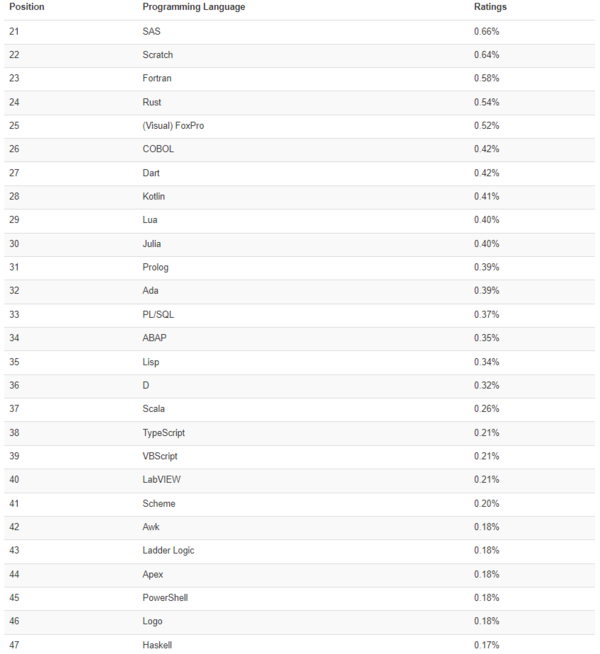Click the LabVIEW language name
This screenshot has width=600, height=654.
point(162,479)
